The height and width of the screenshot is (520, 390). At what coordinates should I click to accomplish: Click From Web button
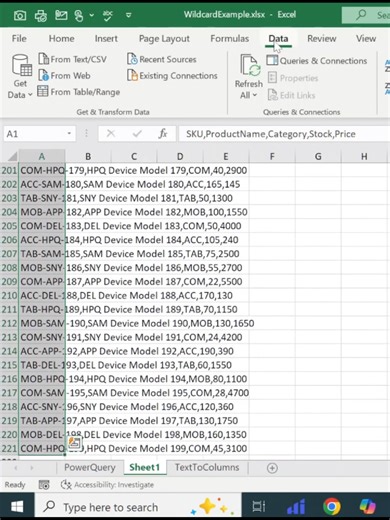click(x=64, y=76)
